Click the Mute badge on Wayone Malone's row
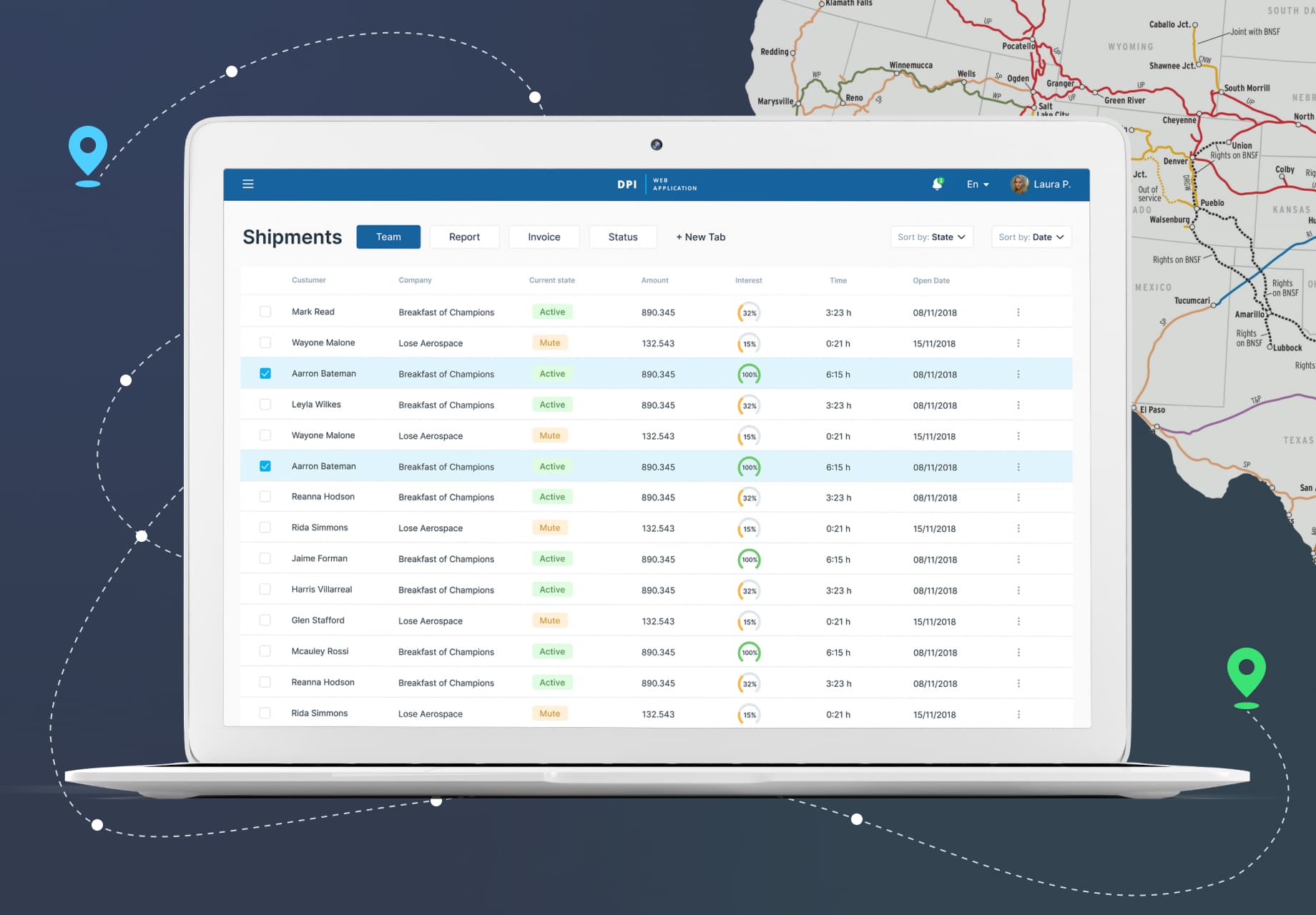This screenshot has width=1316, height=915. [549, 342]
